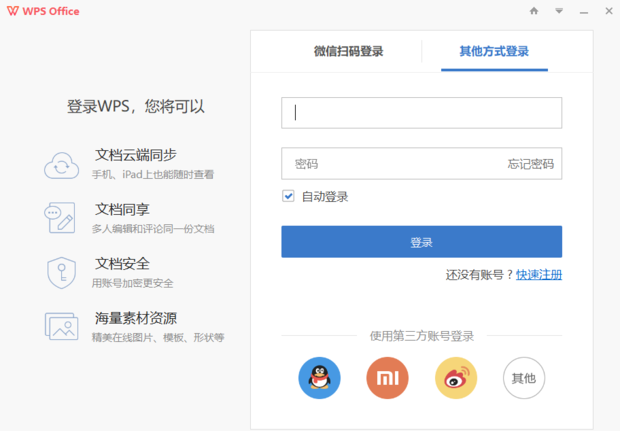Click the 自动登录 label text

[325, 197]
